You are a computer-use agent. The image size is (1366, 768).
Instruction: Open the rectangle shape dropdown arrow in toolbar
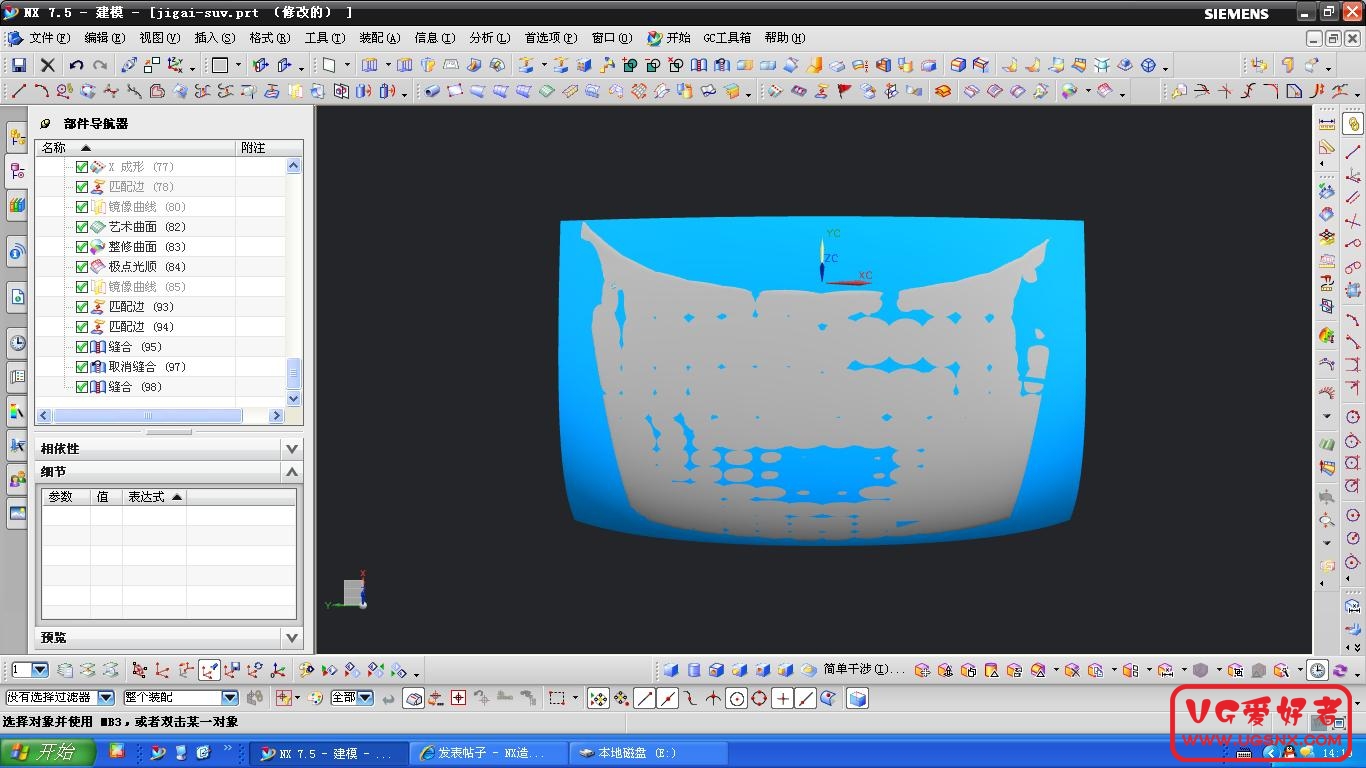(238, 65)
